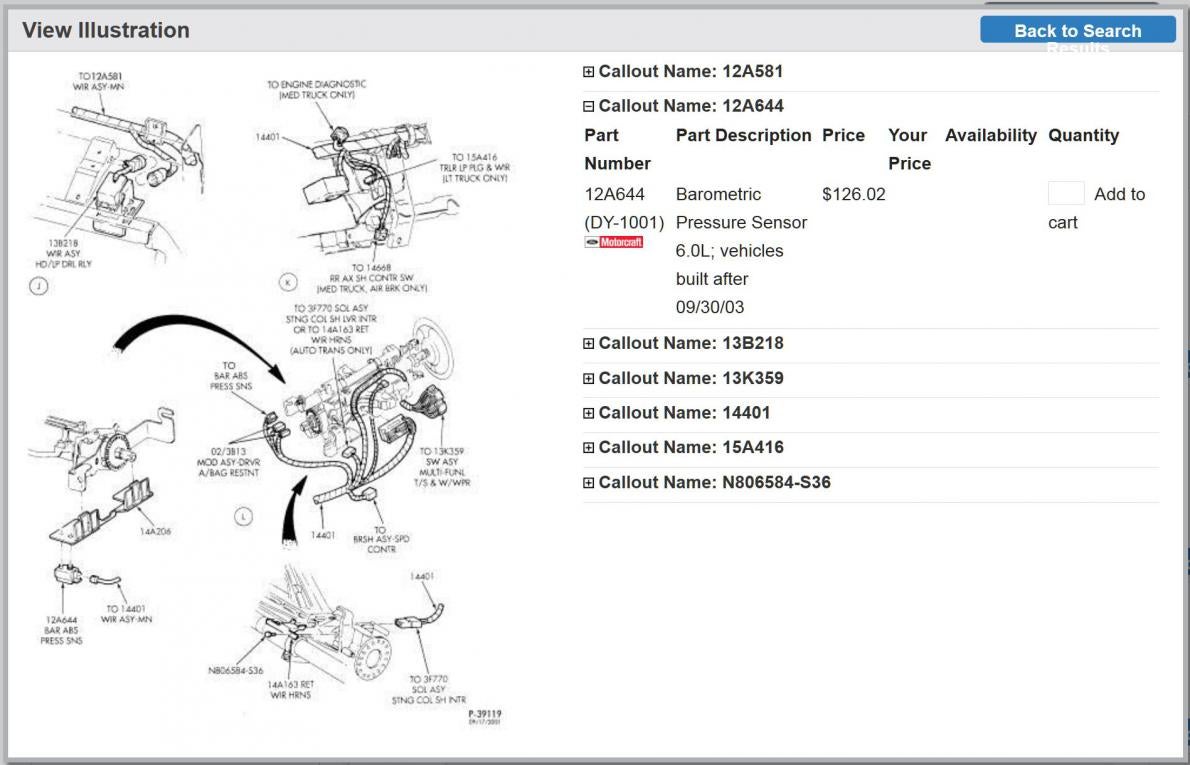Expand the Callout Name: 14401 section
The image size is (1190, 765).
[x=588, y=414]
